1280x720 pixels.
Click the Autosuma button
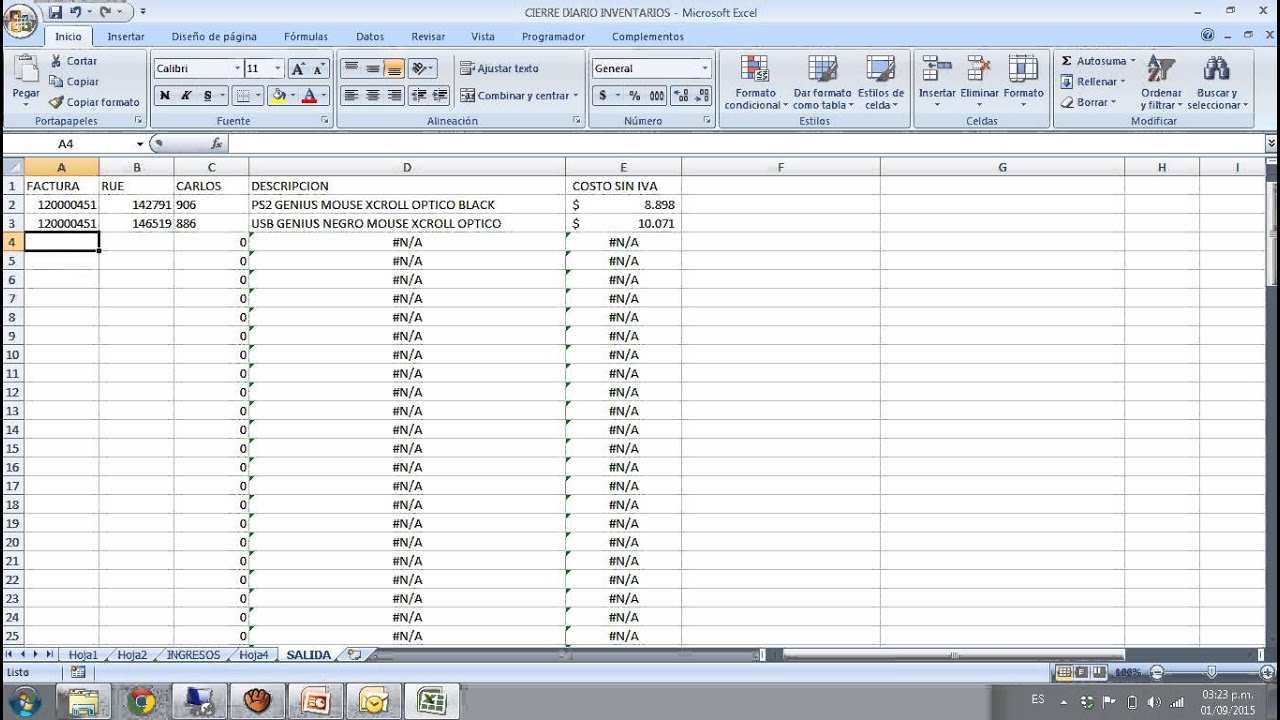[1094, 61]
